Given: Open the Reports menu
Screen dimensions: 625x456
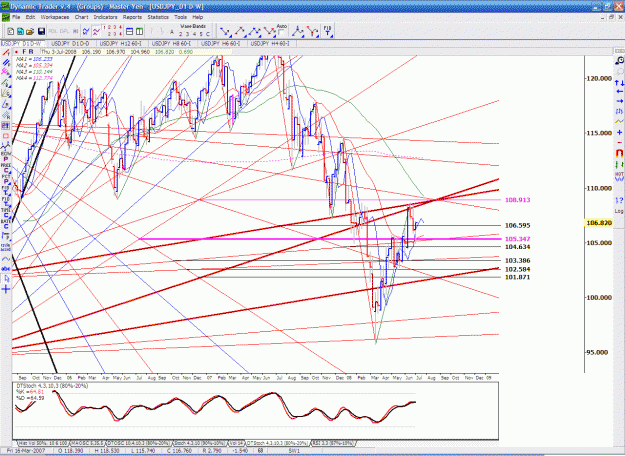Looking at the screenshot, I should [132, 17].
